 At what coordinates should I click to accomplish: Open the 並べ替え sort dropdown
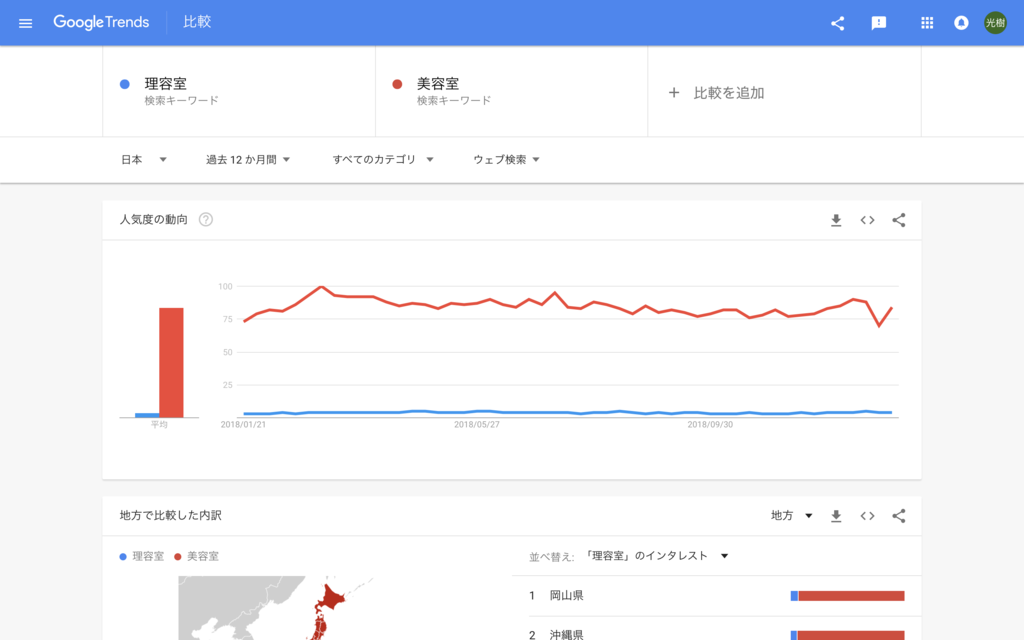pos(656,556)
